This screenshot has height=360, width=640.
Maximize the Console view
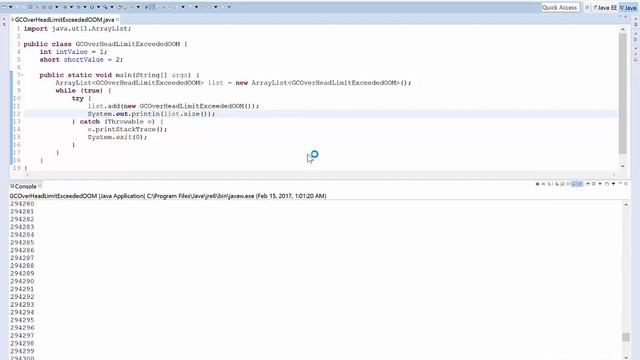click(626, 184)
